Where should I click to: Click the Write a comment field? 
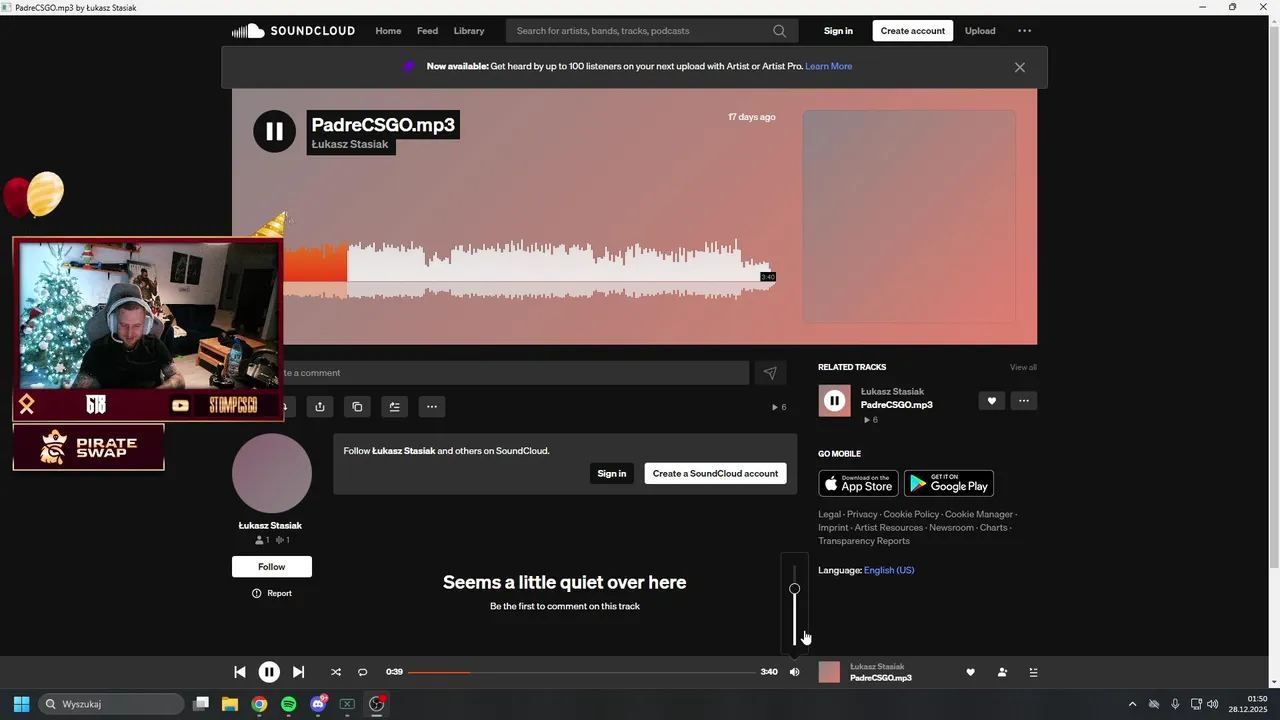point(515,373)
